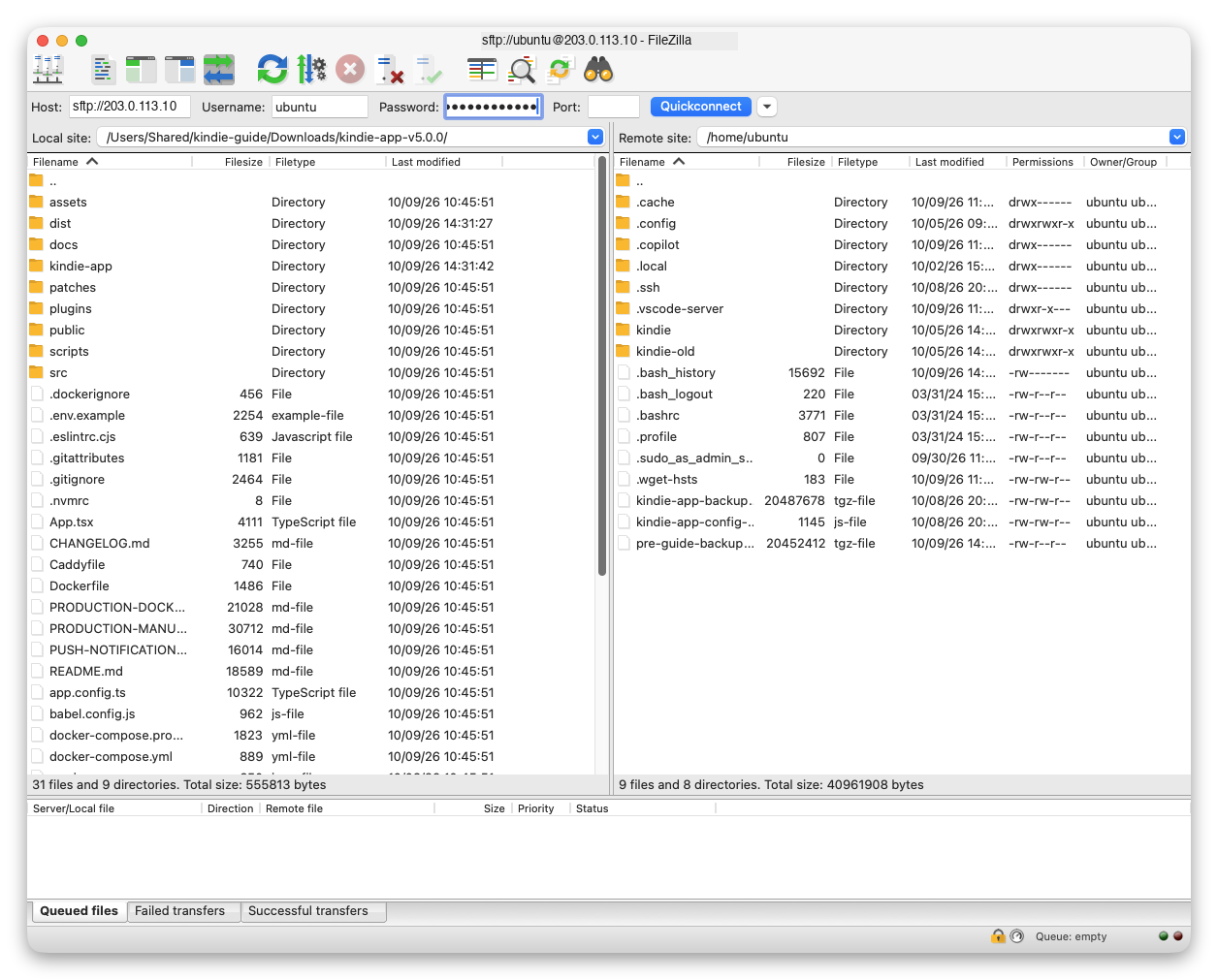Screen dimensions: 1218x980
Task: Expand the Remote site path dropdown
Action: tap(1177, 138)
